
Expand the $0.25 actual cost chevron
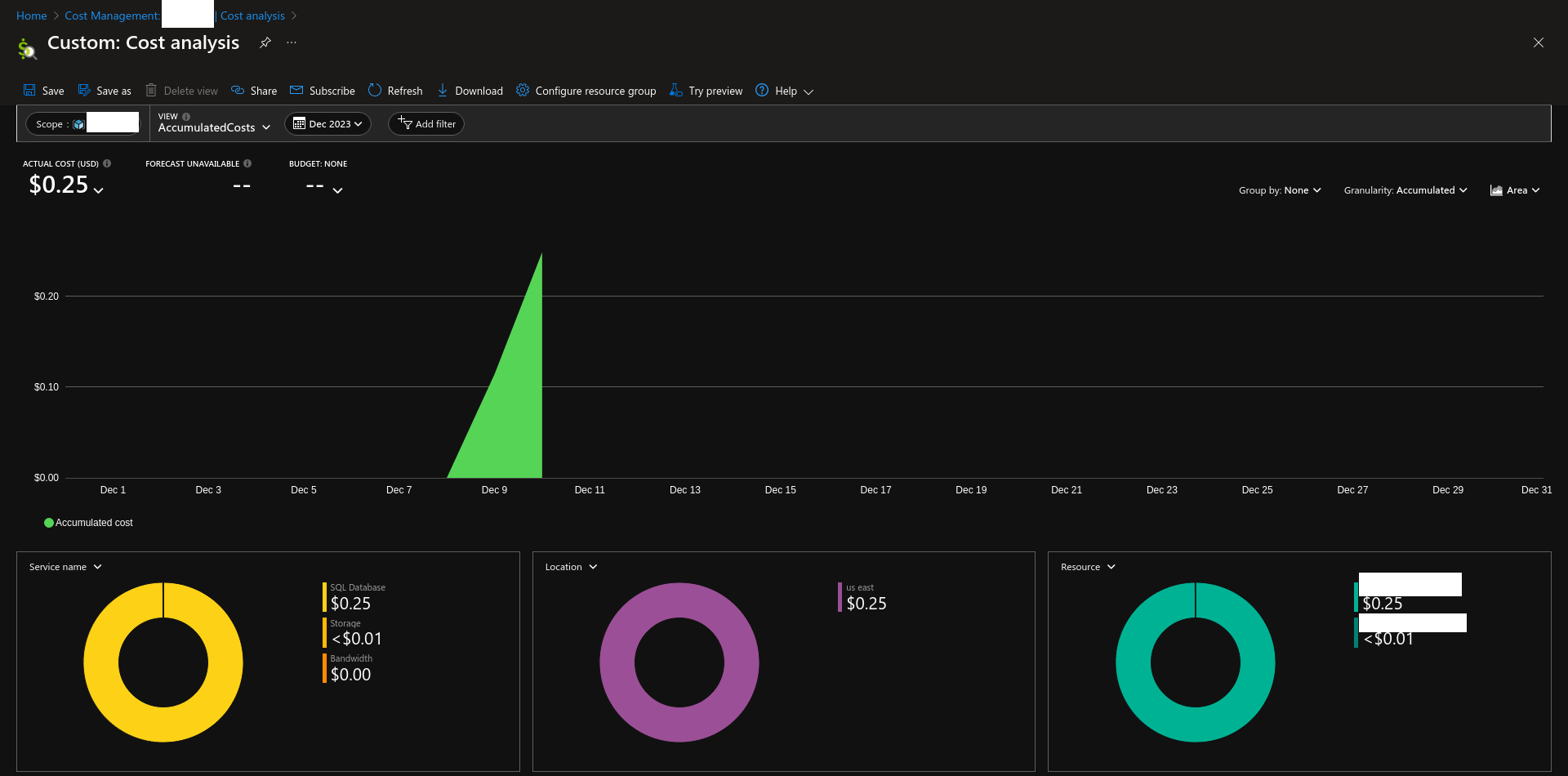[x=99, y=190]
